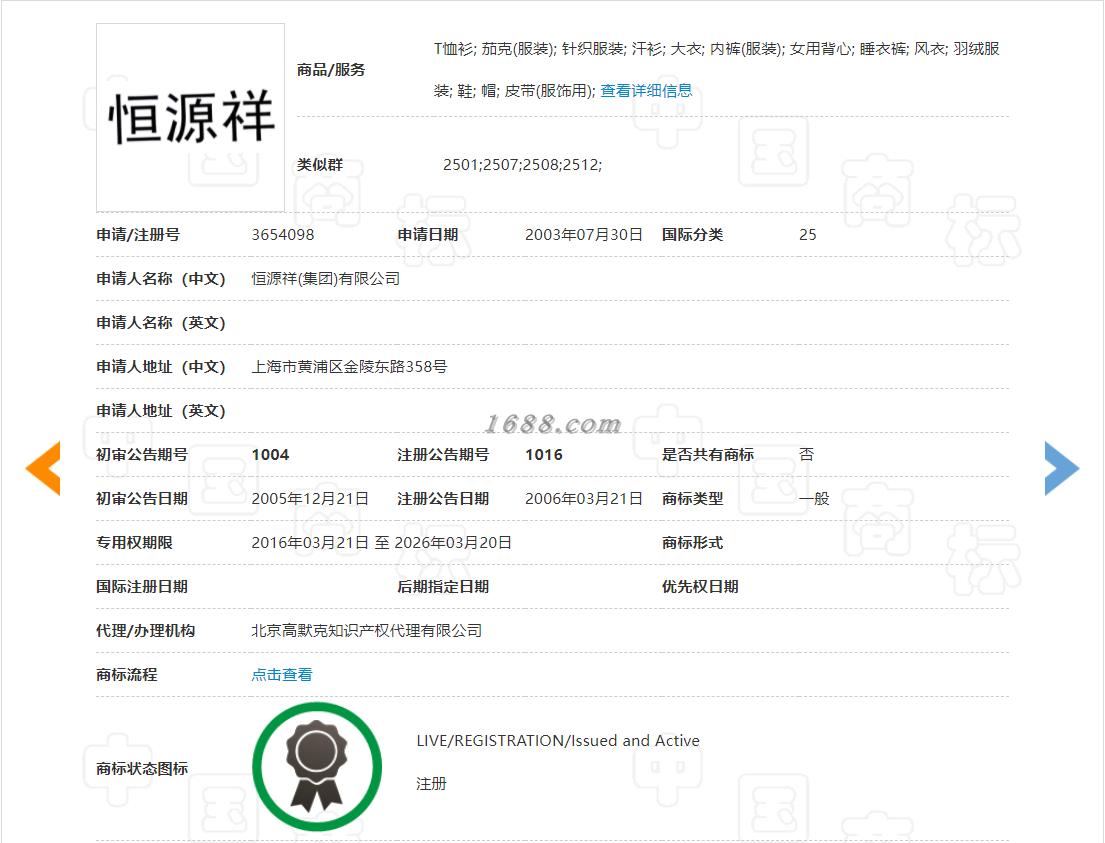1105x843 pixels.
Task: Click the 国际分类 label
Action: [x=692, y=235]
